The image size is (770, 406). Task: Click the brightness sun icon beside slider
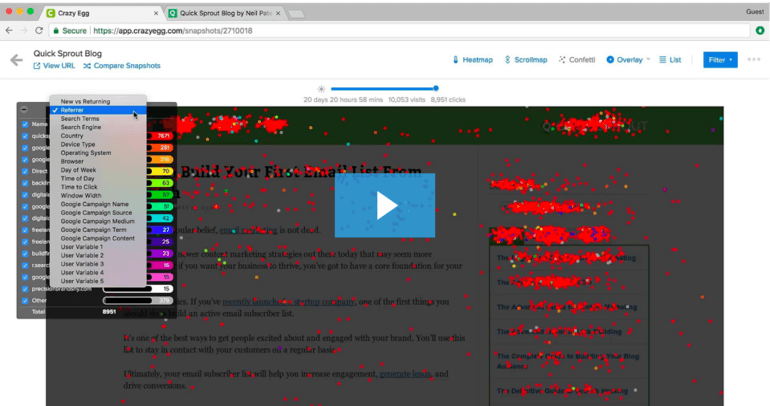tap(320, 89)
